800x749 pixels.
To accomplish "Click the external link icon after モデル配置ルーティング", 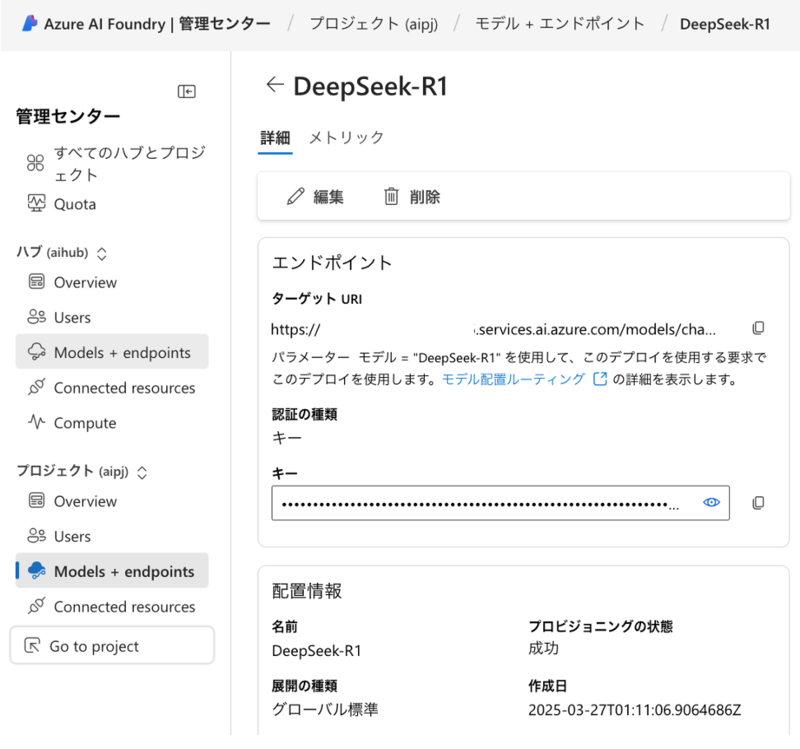I will click(600, 379).
